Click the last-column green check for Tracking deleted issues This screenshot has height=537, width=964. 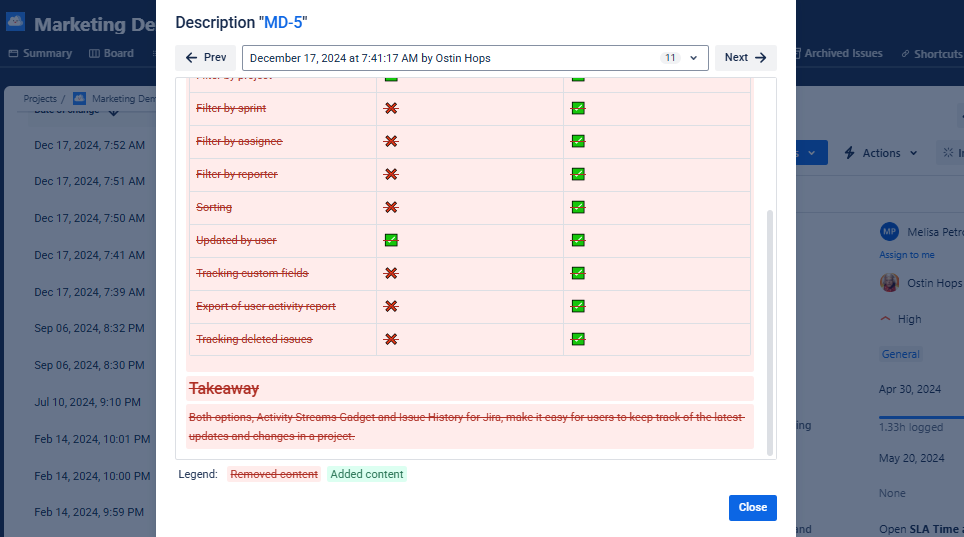(578, 339)
